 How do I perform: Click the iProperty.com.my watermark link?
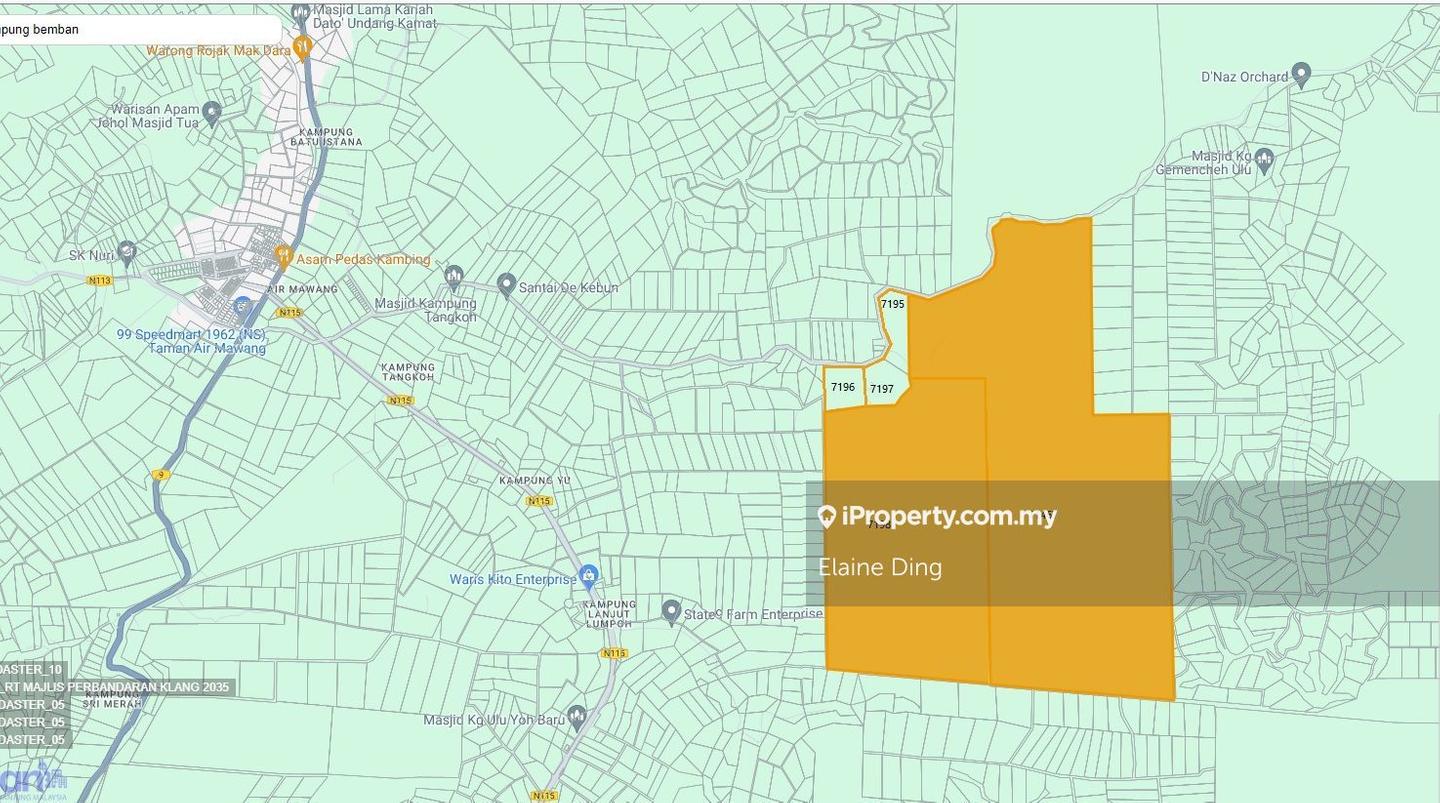[937, 516]
